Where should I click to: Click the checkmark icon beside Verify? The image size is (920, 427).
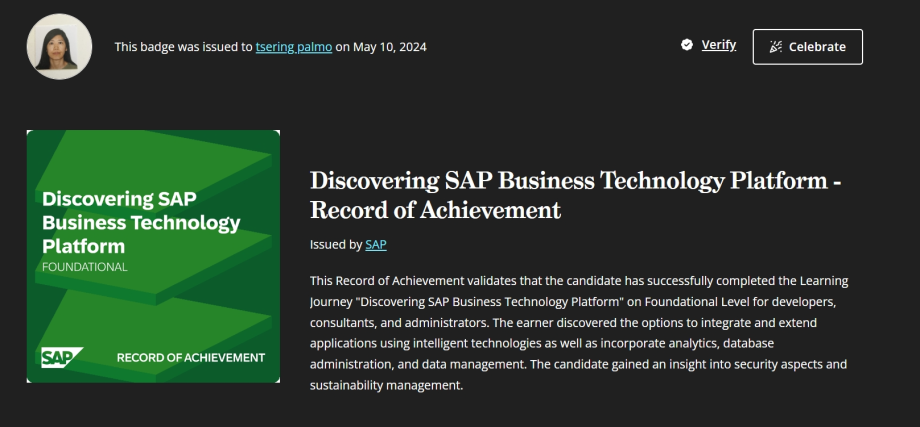click(687, 45)
